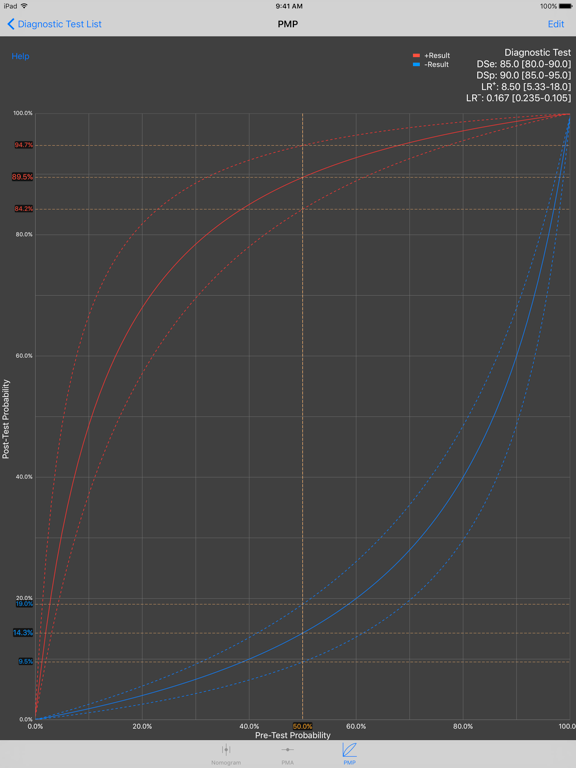
Task: Click the Pre-Test Probability axis title
Action: 293,735
